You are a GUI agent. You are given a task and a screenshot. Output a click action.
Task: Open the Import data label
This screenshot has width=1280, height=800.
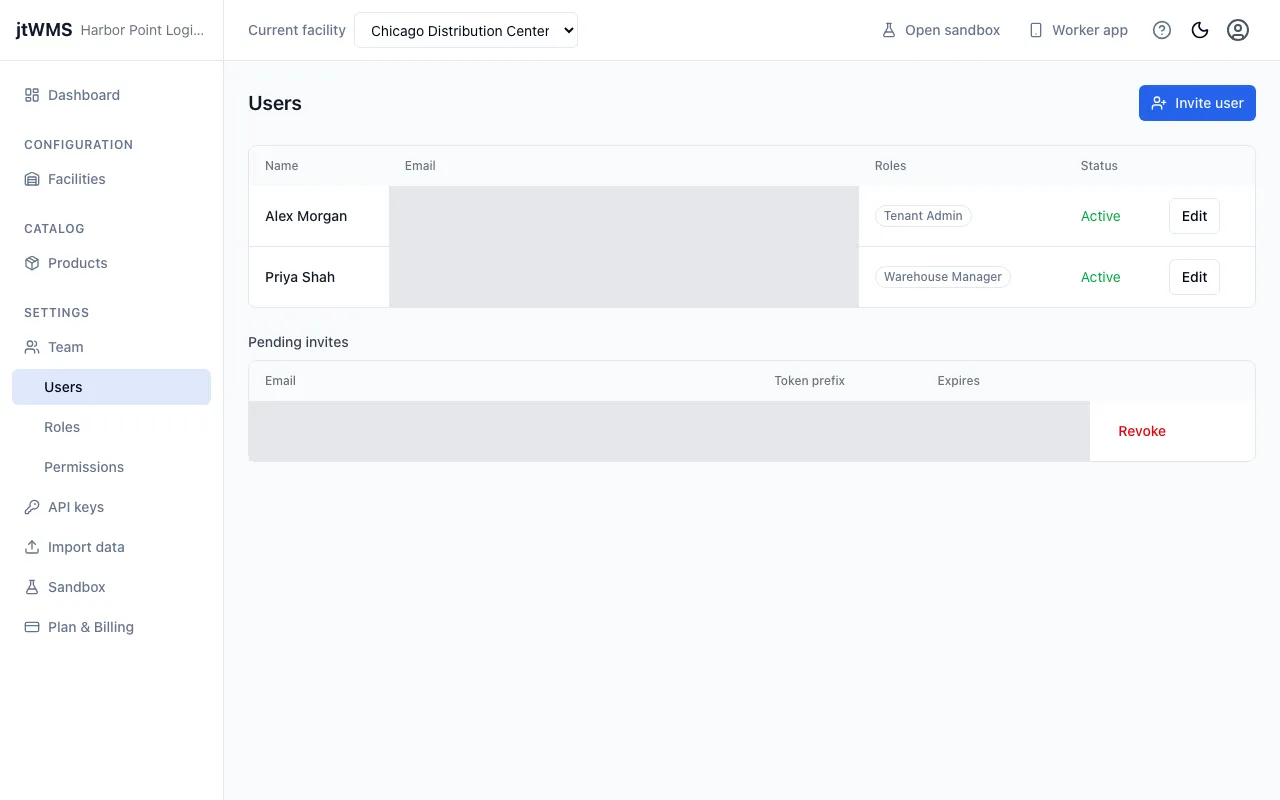pyautogui.click(x=86, y=547)
